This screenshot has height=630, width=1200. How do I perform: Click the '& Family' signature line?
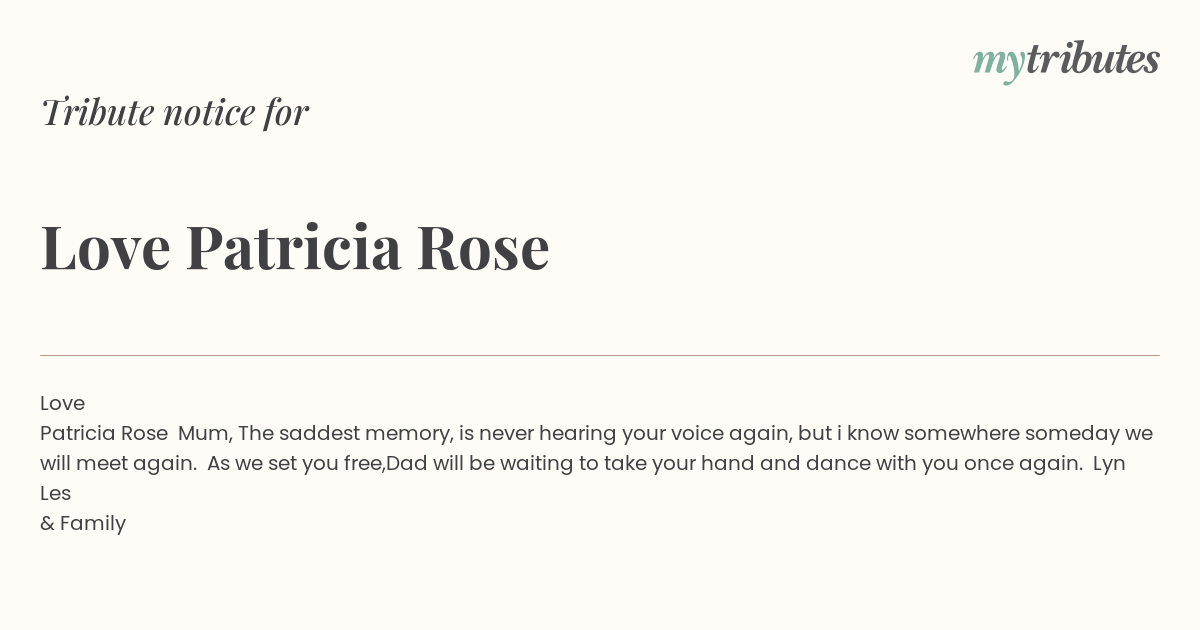pyautogui.click(x=83, y=524)
